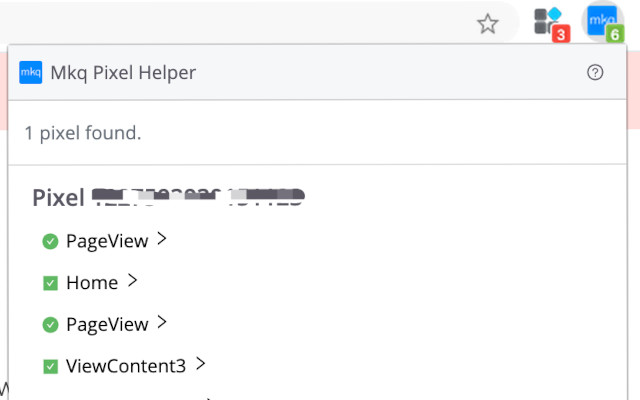Expand the first PageView event chevron
This screenshot has width=640, height=400.
point(162,240)
